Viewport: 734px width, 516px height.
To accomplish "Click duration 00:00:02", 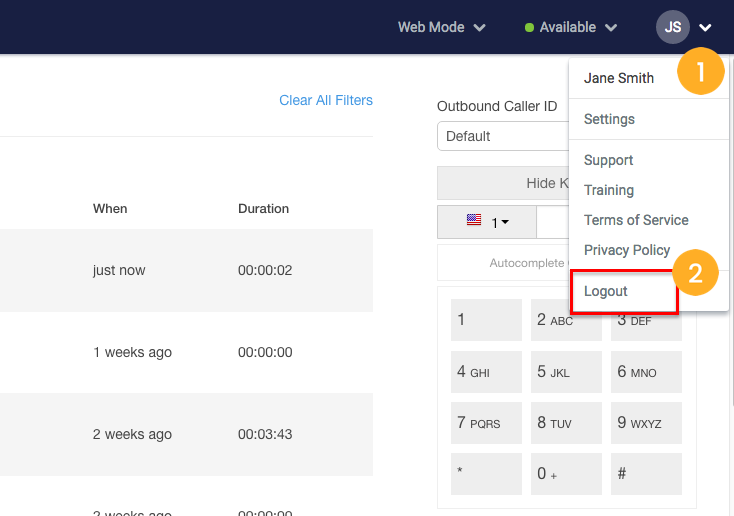I will point(265,270).
